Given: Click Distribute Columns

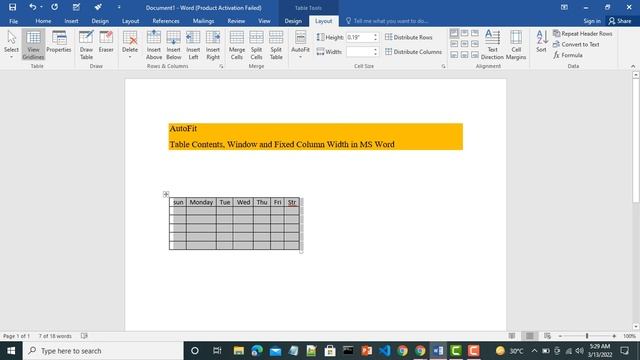Looking at the screenshot, I should point(413,52).
